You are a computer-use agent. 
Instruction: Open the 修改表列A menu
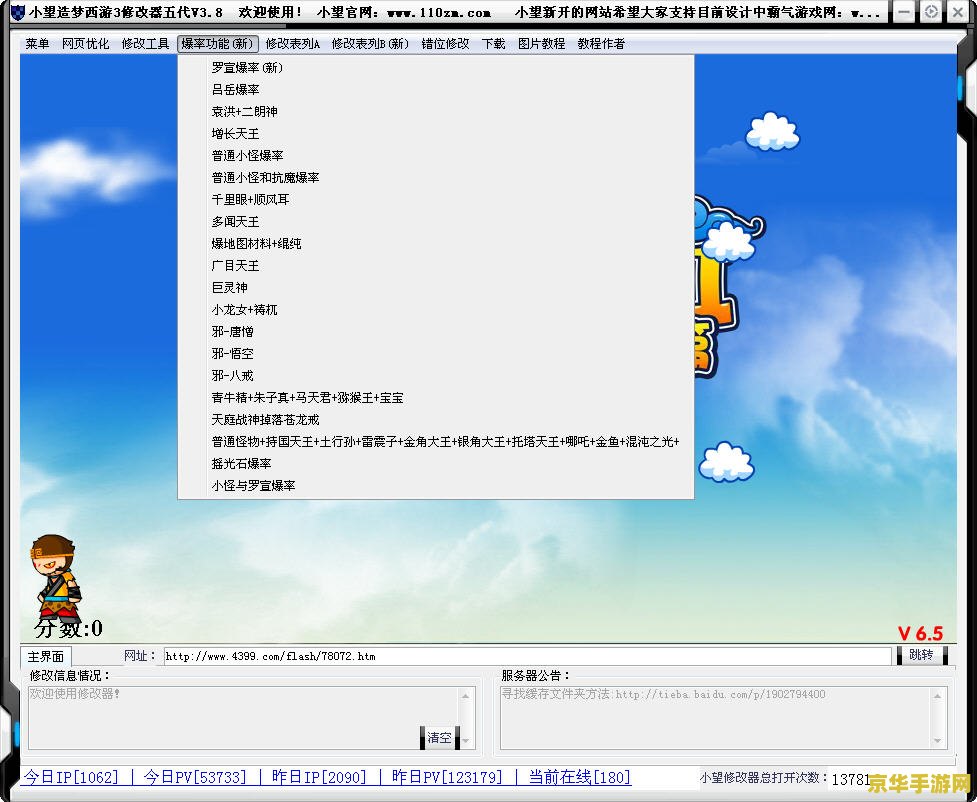pyautogui.click(x=293, y=44)
